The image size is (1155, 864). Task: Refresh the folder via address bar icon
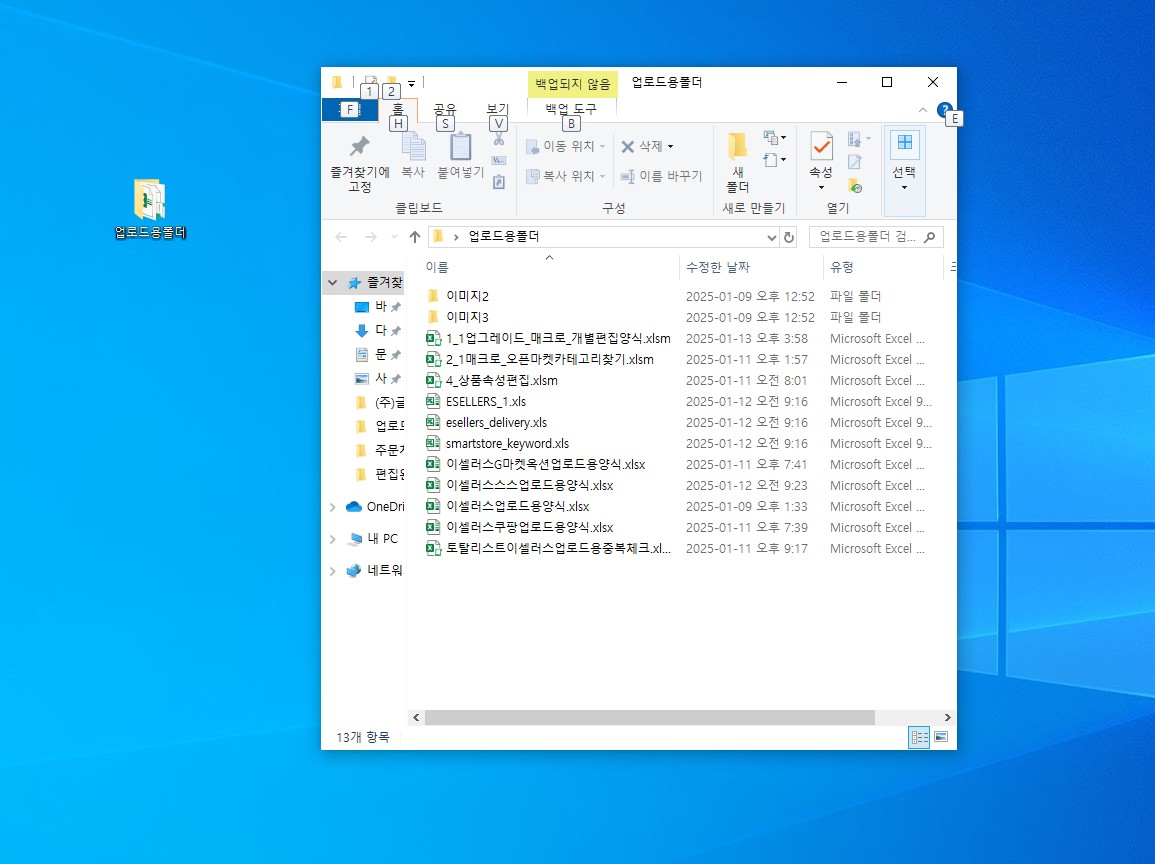tap(789, 237)
